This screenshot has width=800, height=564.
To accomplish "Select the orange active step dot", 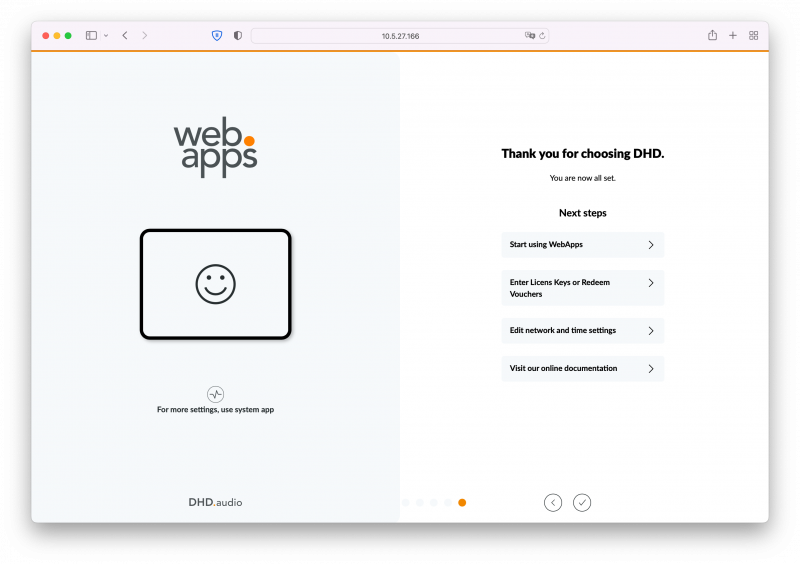I will coord(462,503).
